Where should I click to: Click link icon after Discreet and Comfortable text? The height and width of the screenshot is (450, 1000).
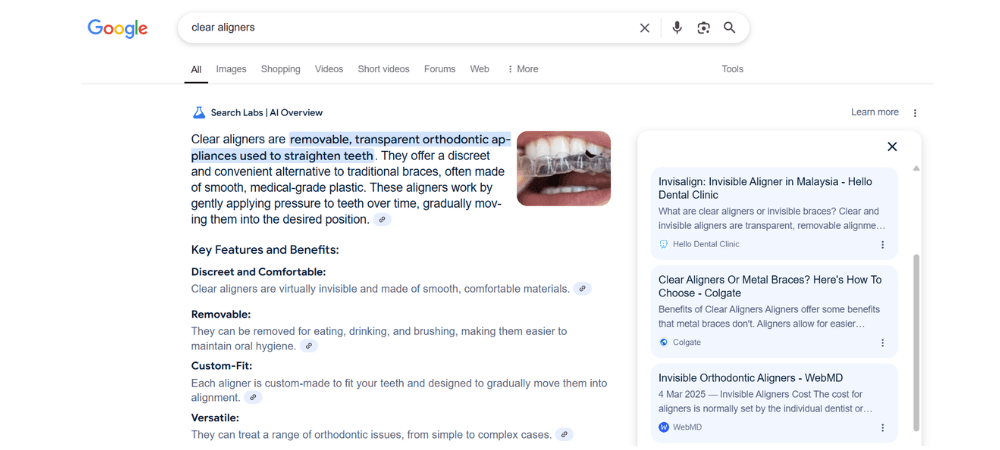pos(582,289)
